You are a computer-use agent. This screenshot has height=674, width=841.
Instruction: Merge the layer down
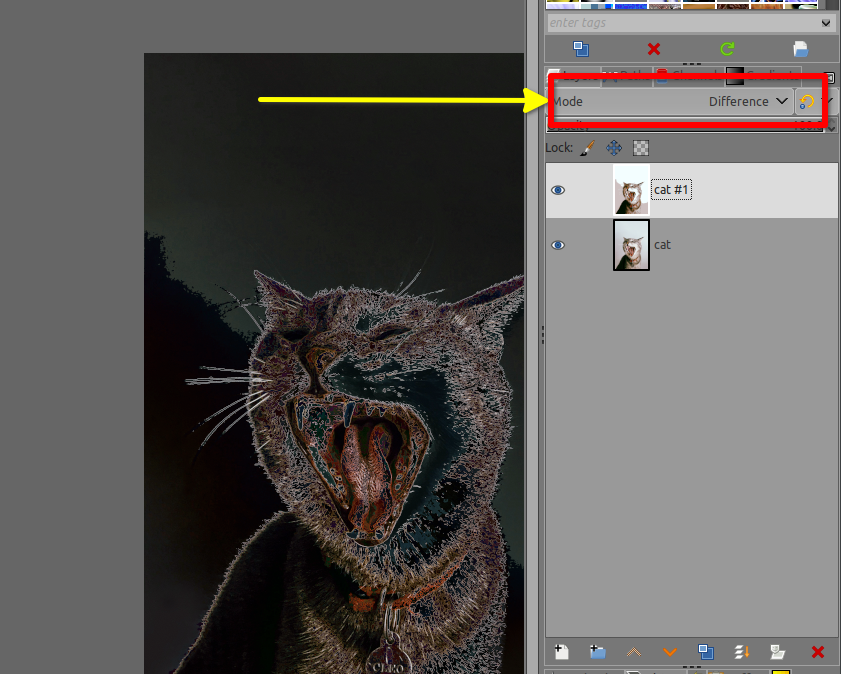point(742,651)
